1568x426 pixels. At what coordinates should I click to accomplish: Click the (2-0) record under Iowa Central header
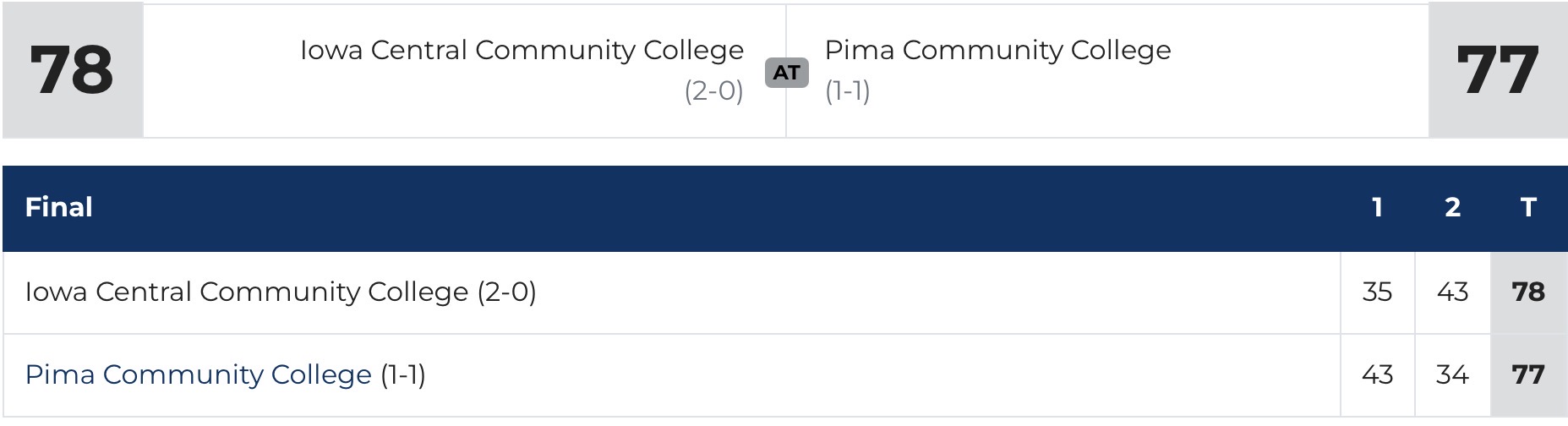713,90
